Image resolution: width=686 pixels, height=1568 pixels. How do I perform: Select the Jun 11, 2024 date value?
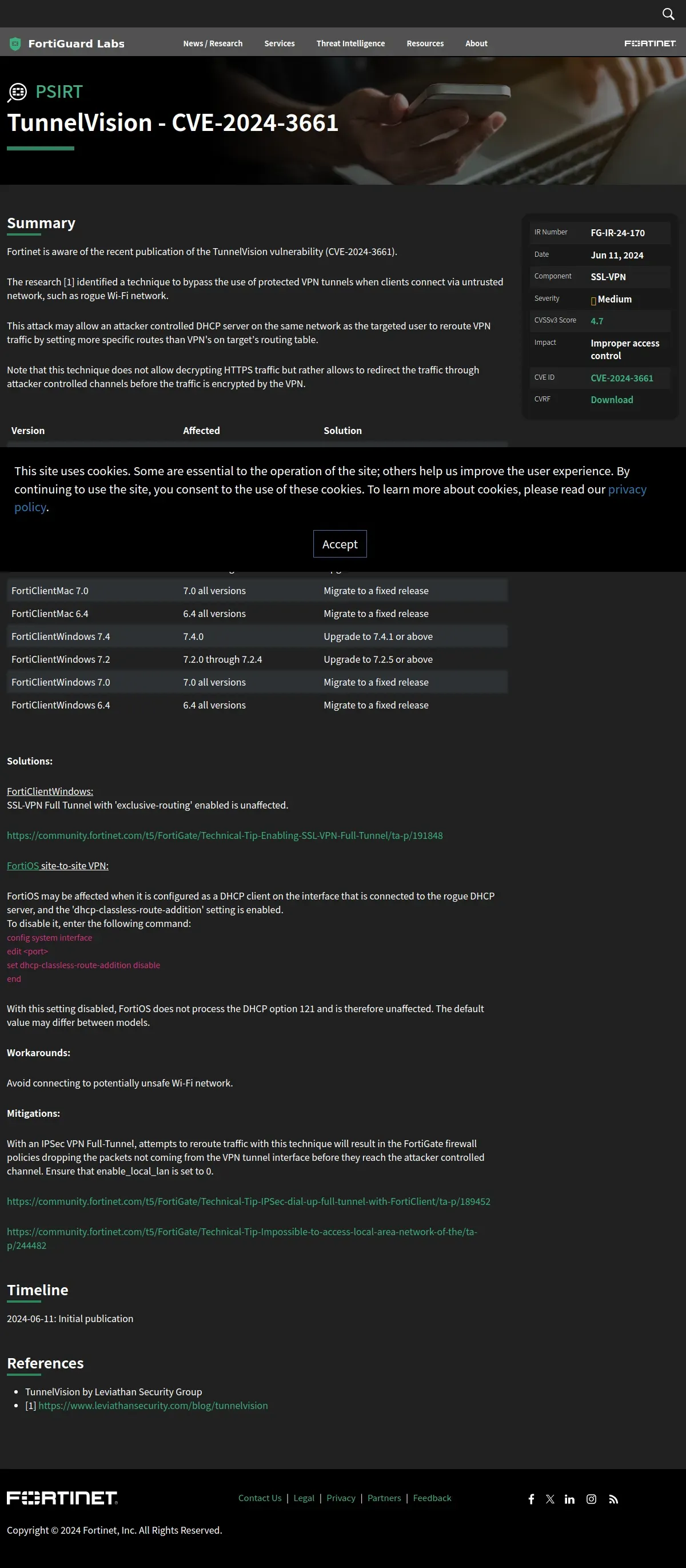click(x=617, y=255)
